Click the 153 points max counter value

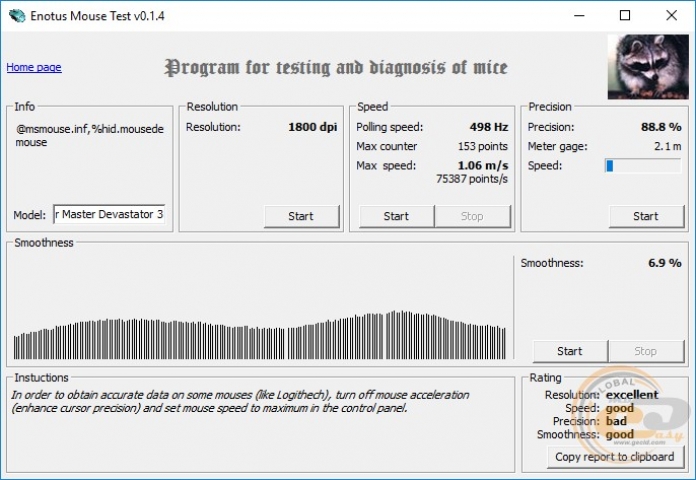pyautogui.click(x=482, y=147)
